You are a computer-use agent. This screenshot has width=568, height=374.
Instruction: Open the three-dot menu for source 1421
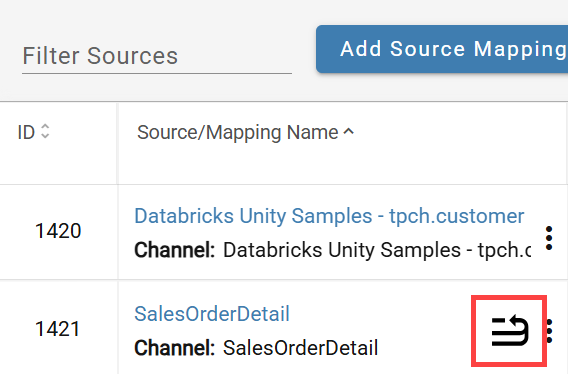(x=550, y=331)
